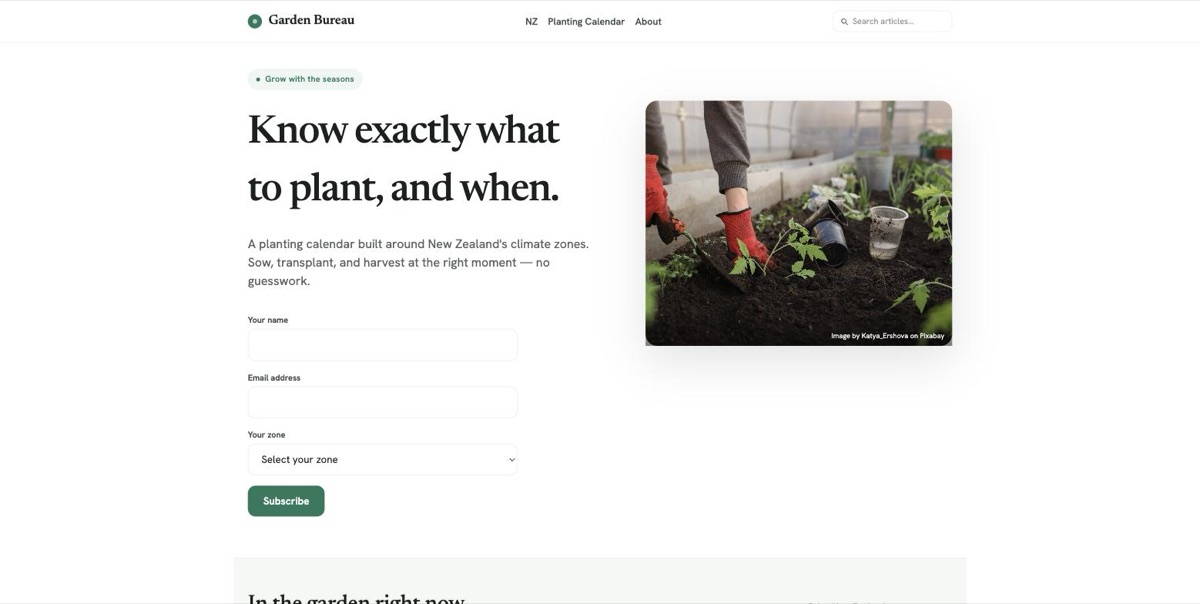Image resolution: width=1200 pixels, height=604 pixels.
Task: Click the Grow with the seasons badge
Action: [x=305, y=79]
